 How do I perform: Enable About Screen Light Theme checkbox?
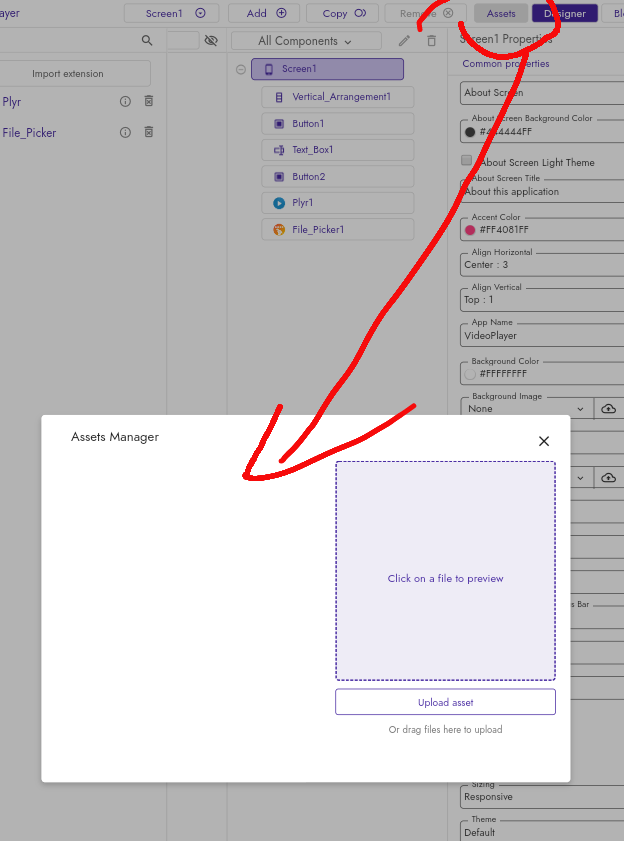(467, 161)
